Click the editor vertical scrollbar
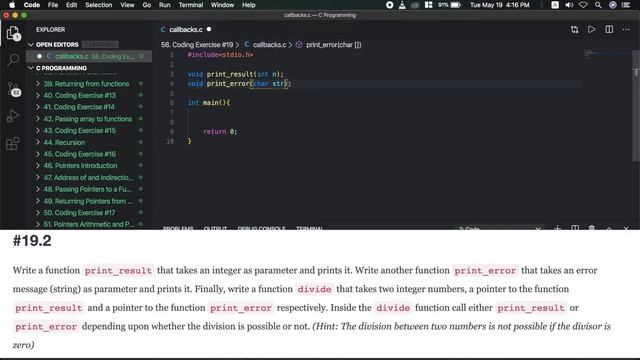 (636, 106)
